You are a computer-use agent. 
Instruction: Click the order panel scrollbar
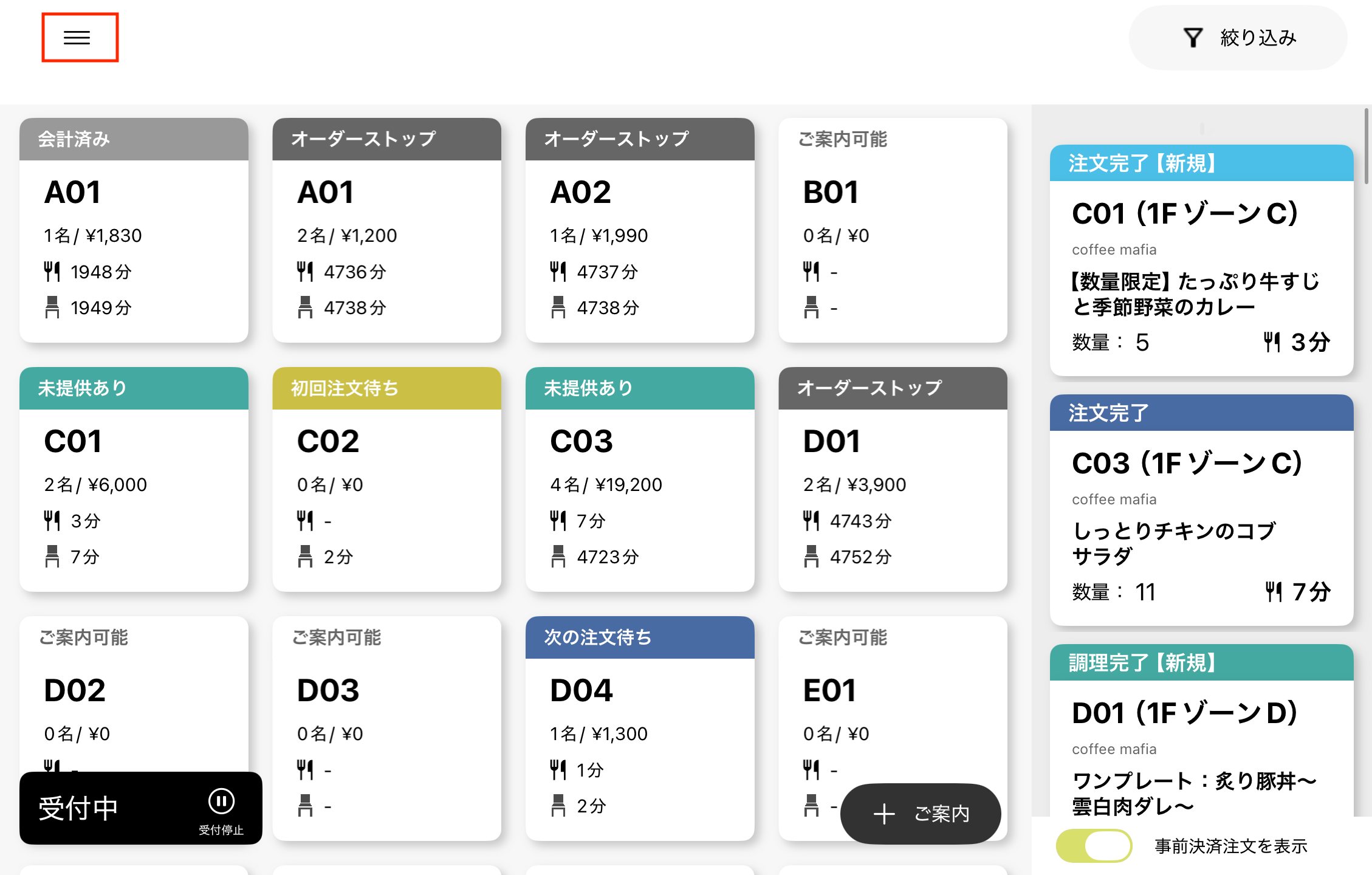point(1366,146)
